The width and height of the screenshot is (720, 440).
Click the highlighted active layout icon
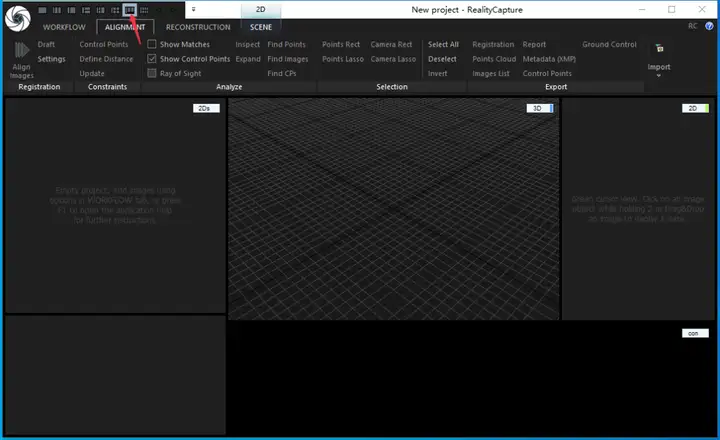(x=130, y=10)
